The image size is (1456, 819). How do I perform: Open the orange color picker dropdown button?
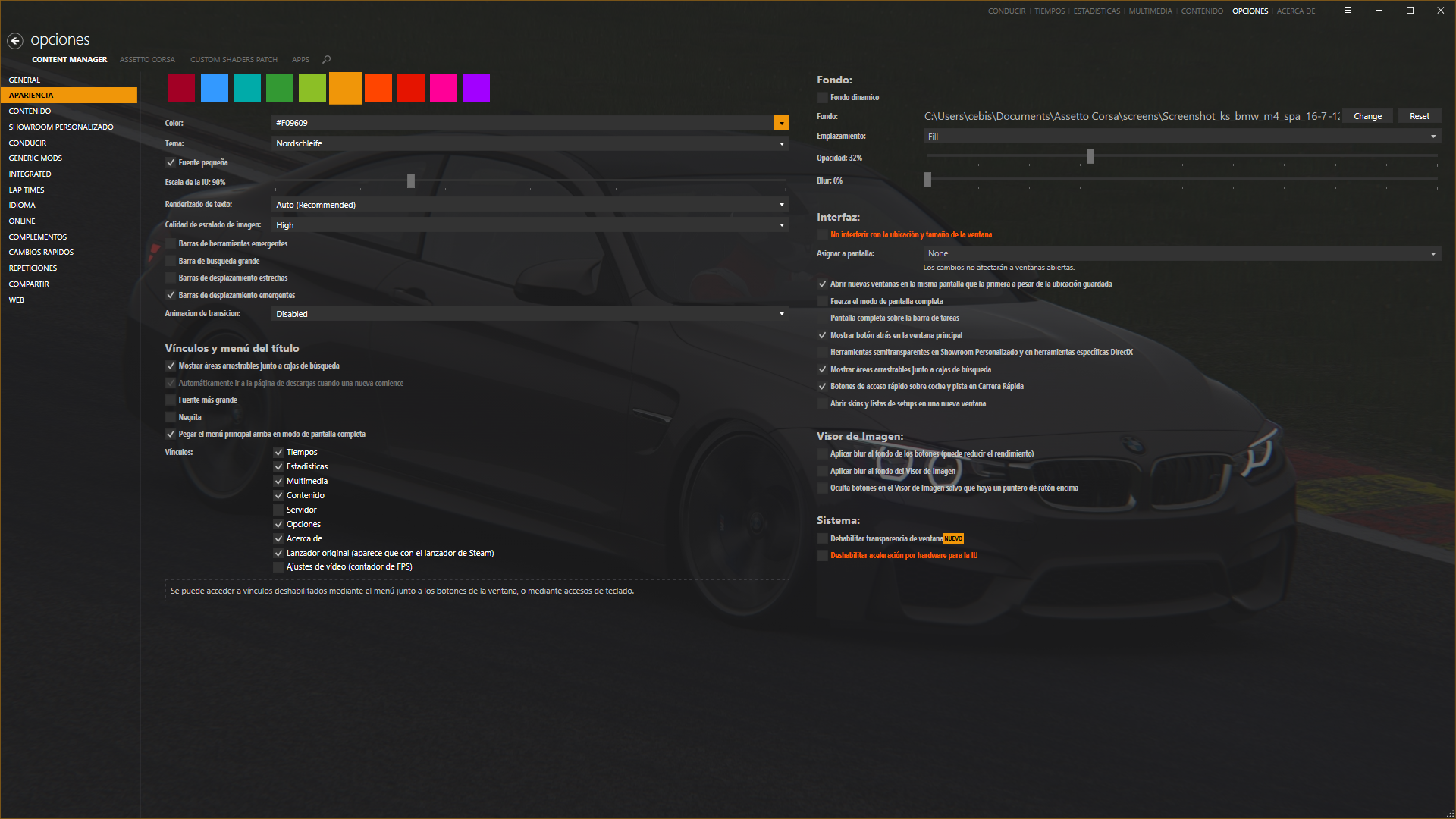pos(781,123)
